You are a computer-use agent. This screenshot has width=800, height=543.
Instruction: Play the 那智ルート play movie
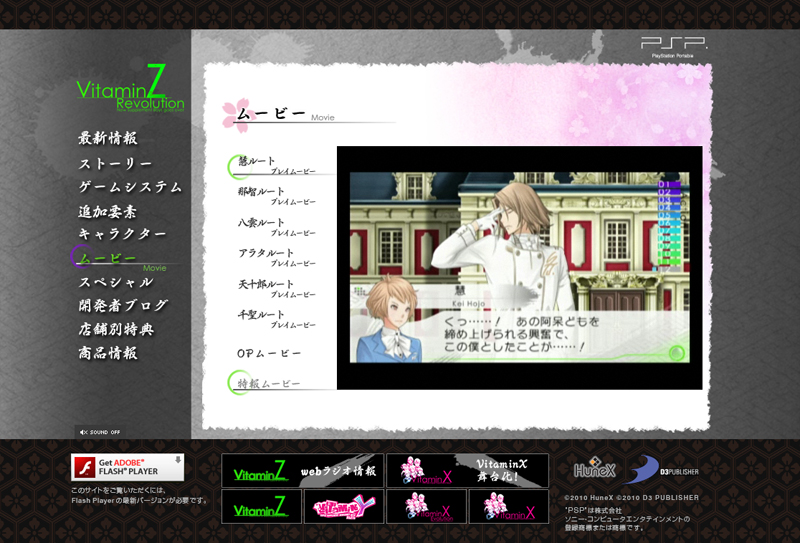tap(277, 196)
